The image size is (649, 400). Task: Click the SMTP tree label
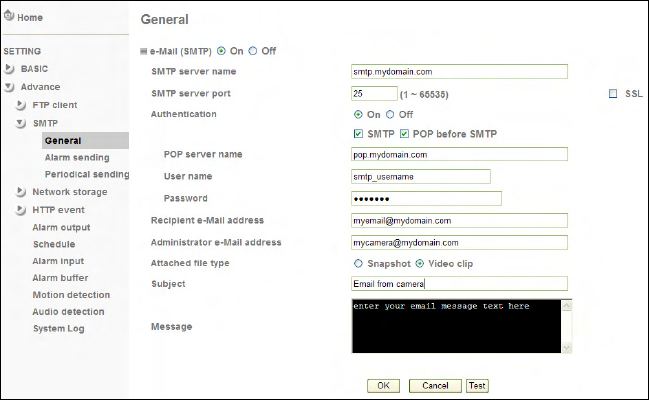[45, 123]
